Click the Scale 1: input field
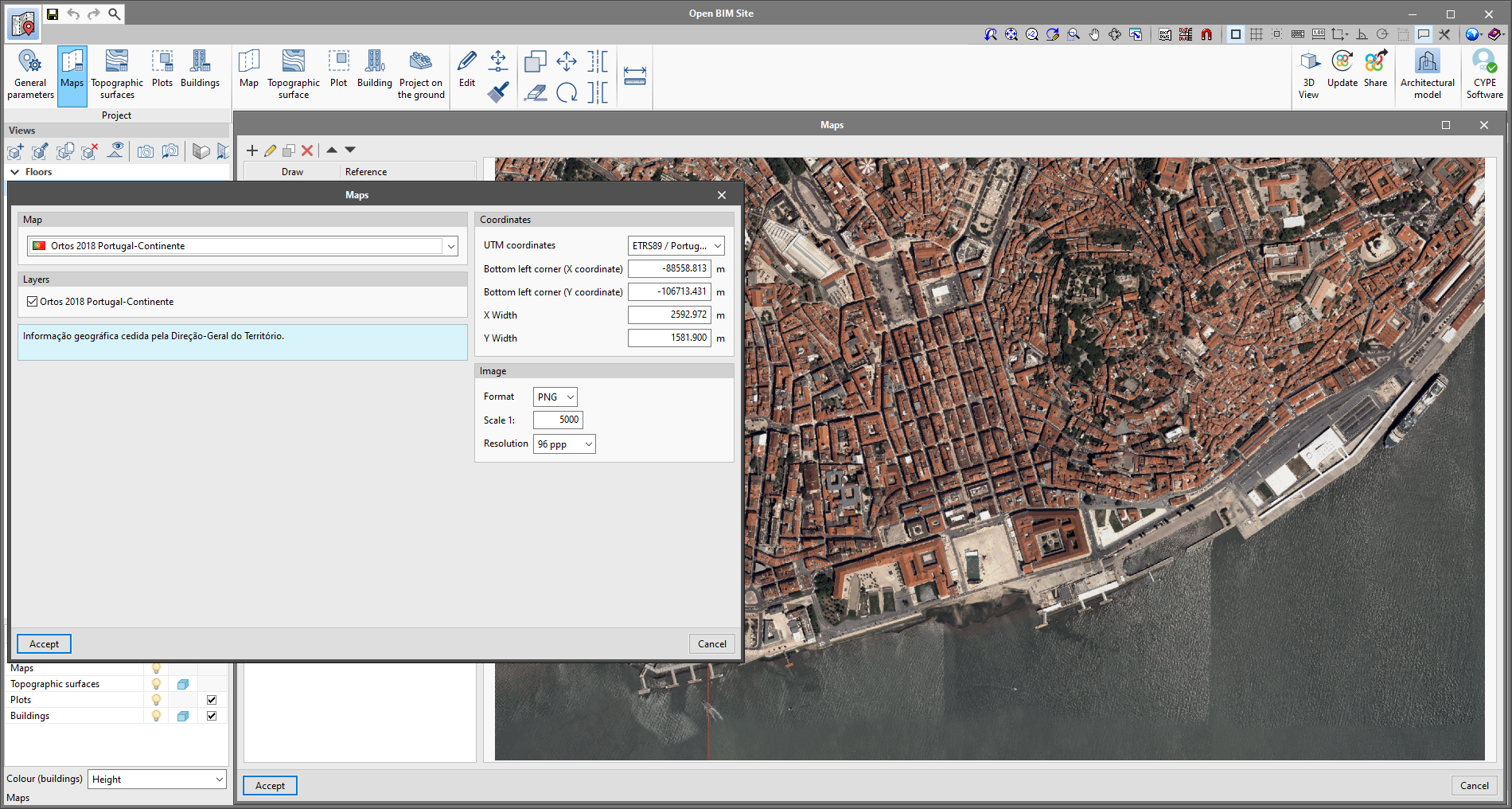 558,420
